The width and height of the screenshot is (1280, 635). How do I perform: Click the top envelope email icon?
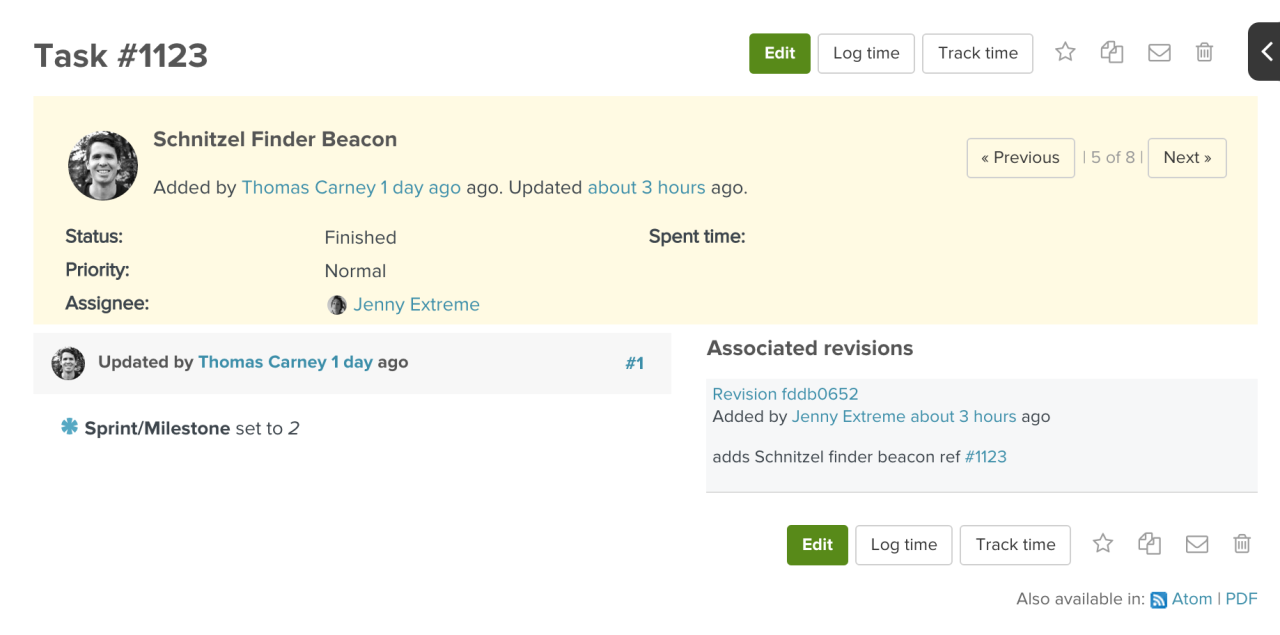(1159, 53)
